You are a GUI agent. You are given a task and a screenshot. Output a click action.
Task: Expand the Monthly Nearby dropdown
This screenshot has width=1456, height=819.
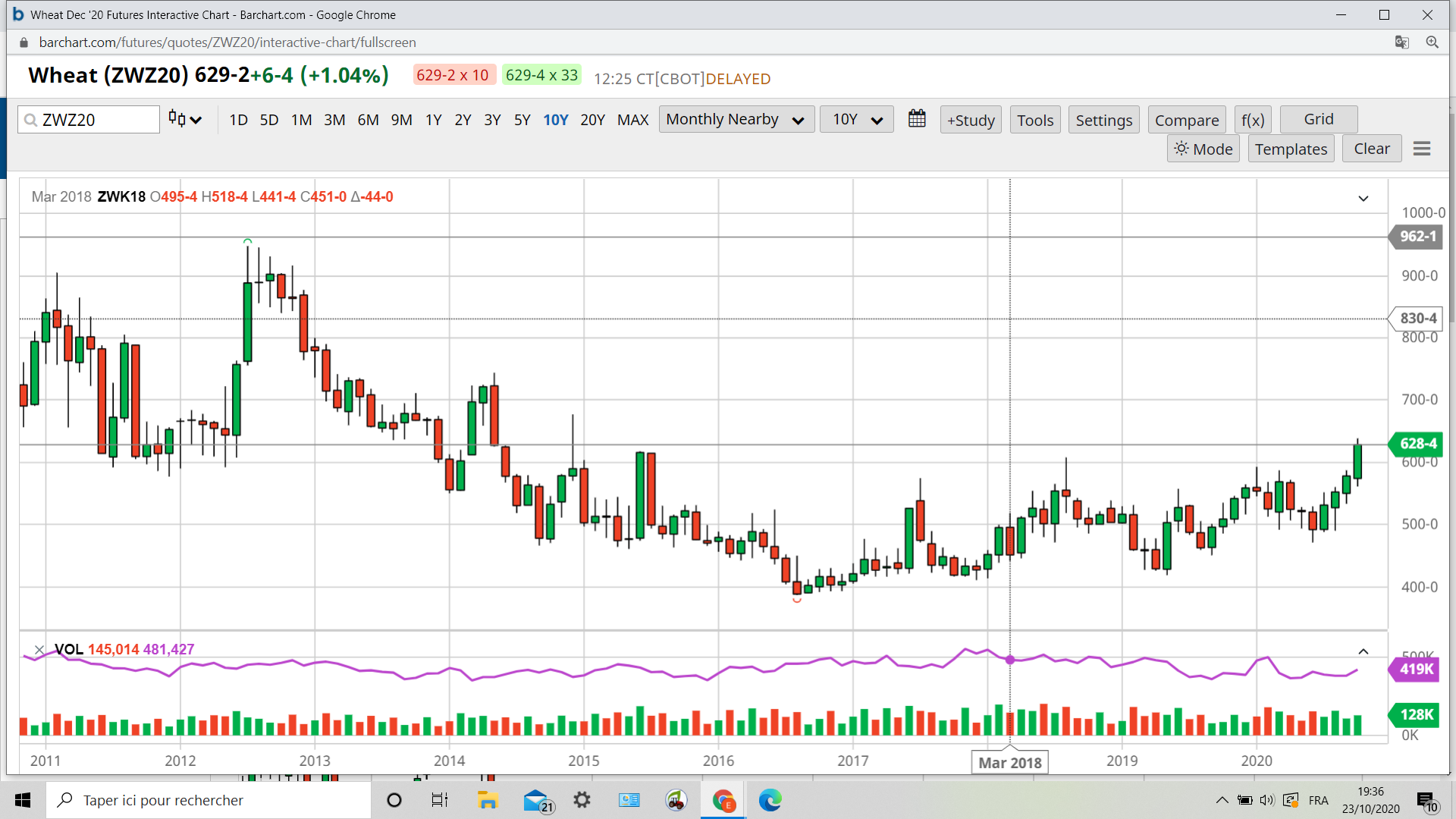click(736, 119)
